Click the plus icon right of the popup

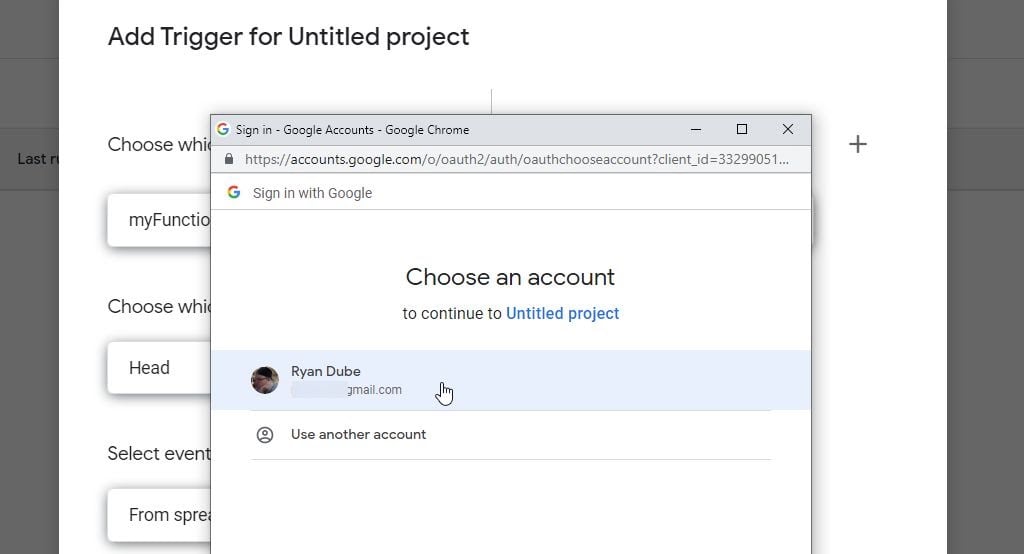click(x=857, y=144)
